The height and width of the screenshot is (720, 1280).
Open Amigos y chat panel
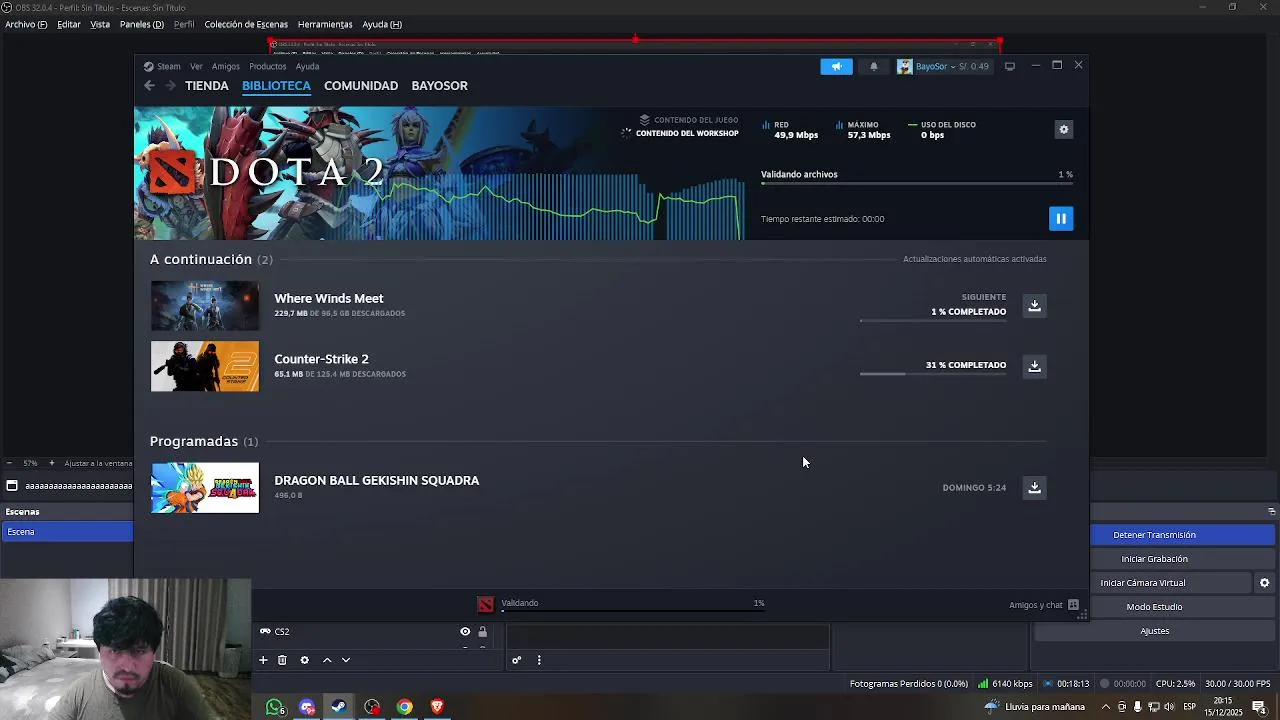1044,605
